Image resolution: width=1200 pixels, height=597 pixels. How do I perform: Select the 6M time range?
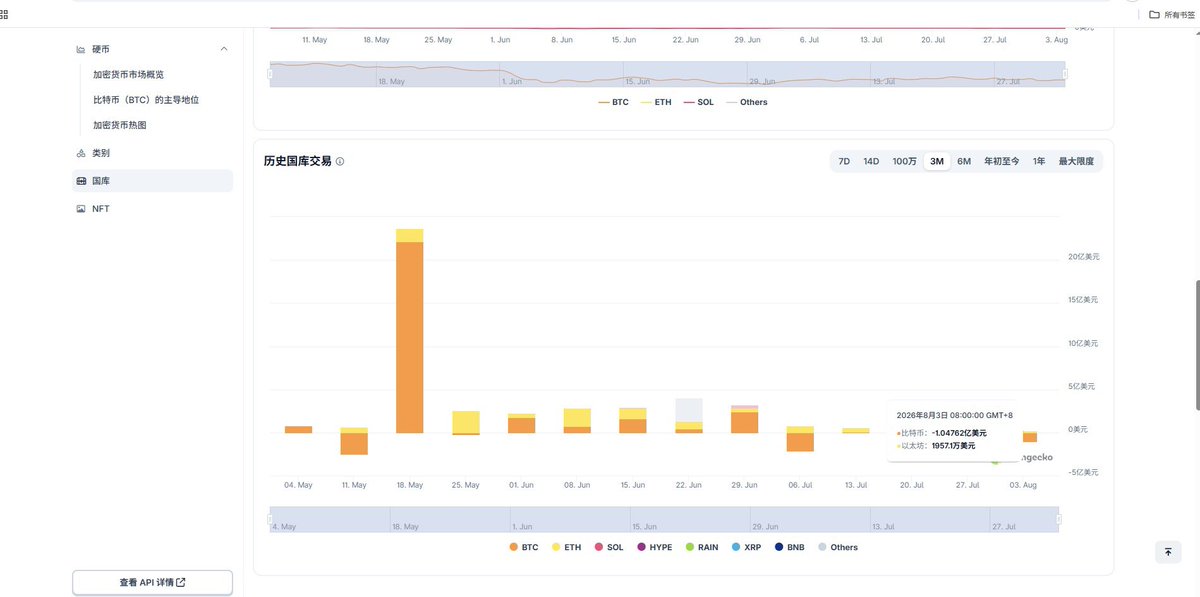[964, 161]
